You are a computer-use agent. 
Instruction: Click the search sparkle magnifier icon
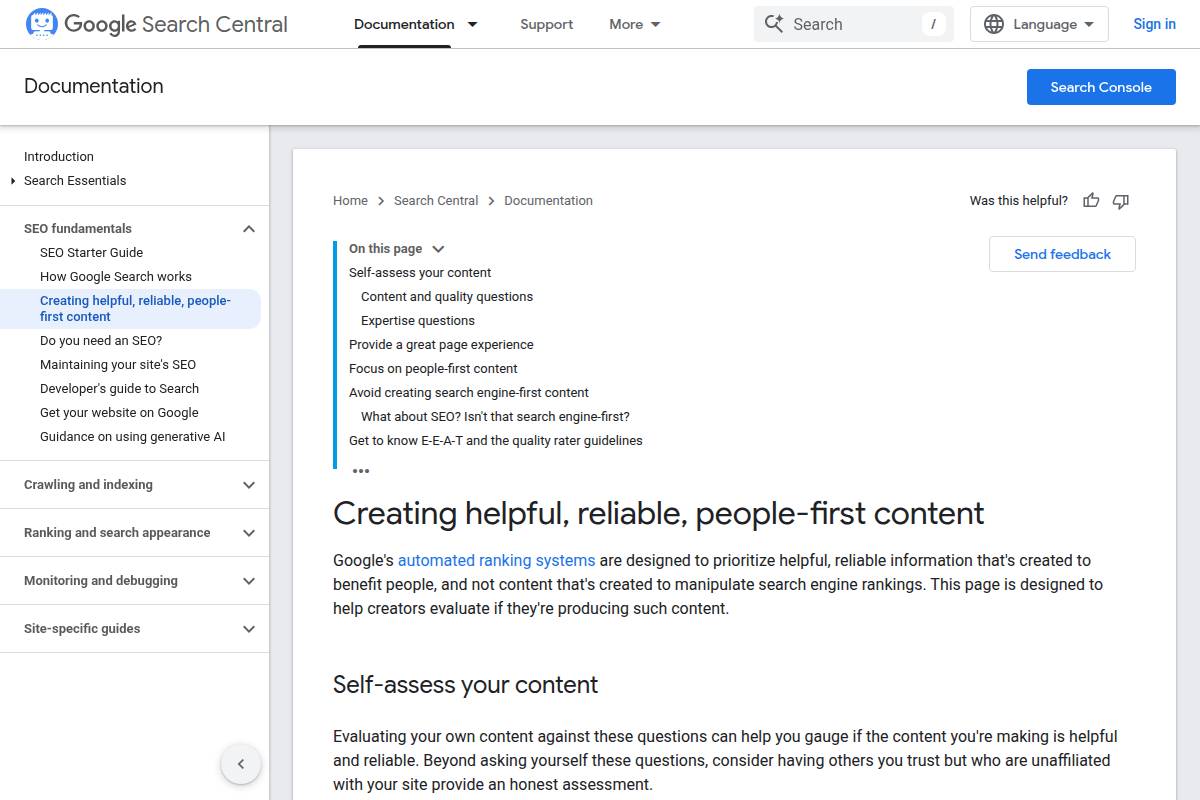coord(773,24)
